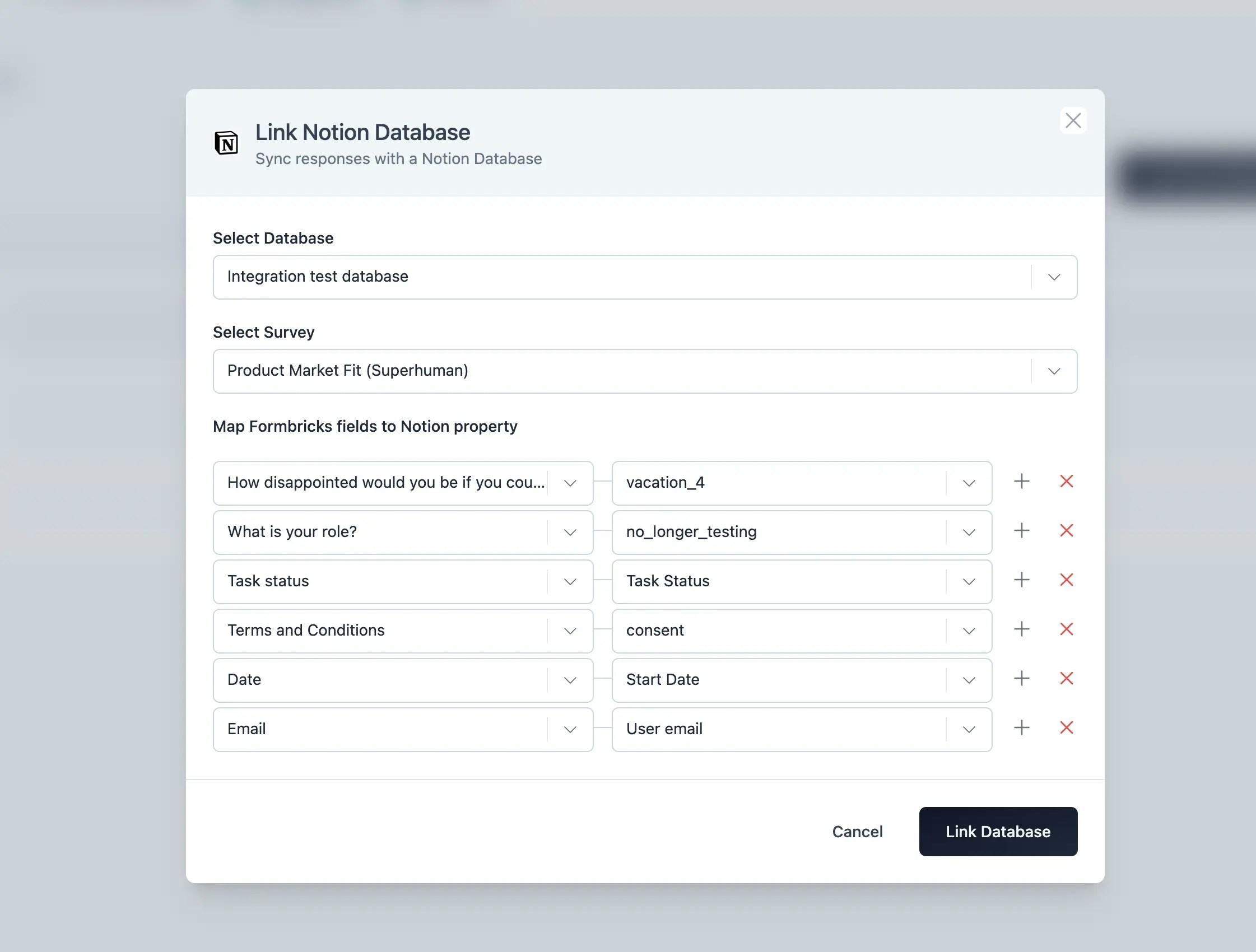This screenshot has height=952, width=1256.
Task: Open the Task status field dropdown
Action: tap(570, 582)
